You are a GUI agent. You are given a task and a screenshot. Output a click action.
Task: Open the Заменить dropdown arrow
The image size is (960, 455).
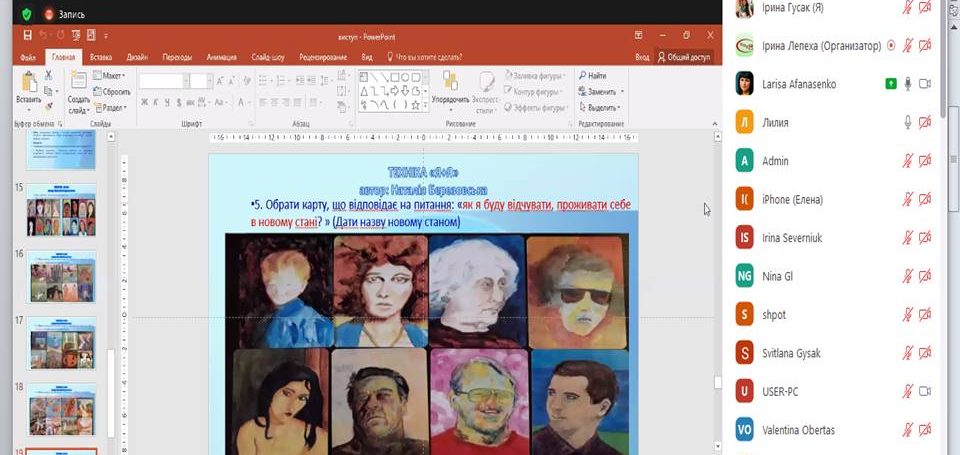point(622,92)
